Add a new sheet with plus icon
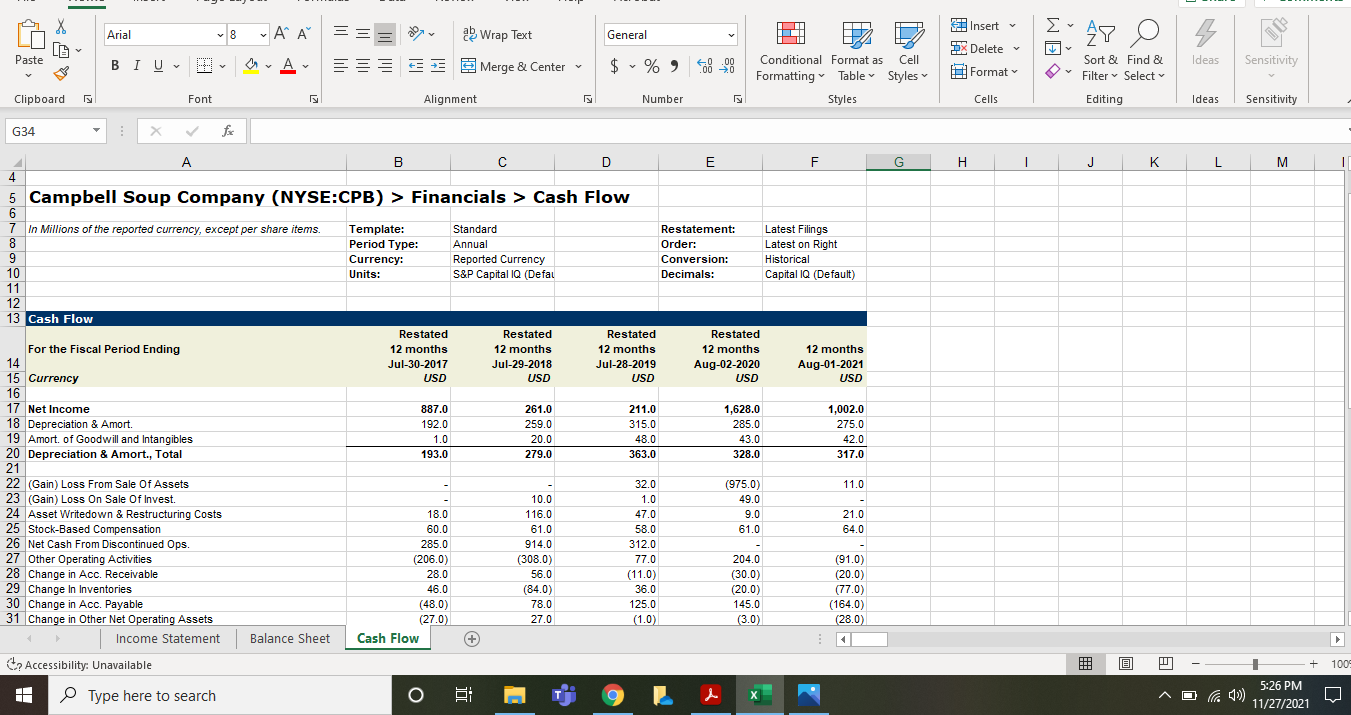 [x=471, y=639]
